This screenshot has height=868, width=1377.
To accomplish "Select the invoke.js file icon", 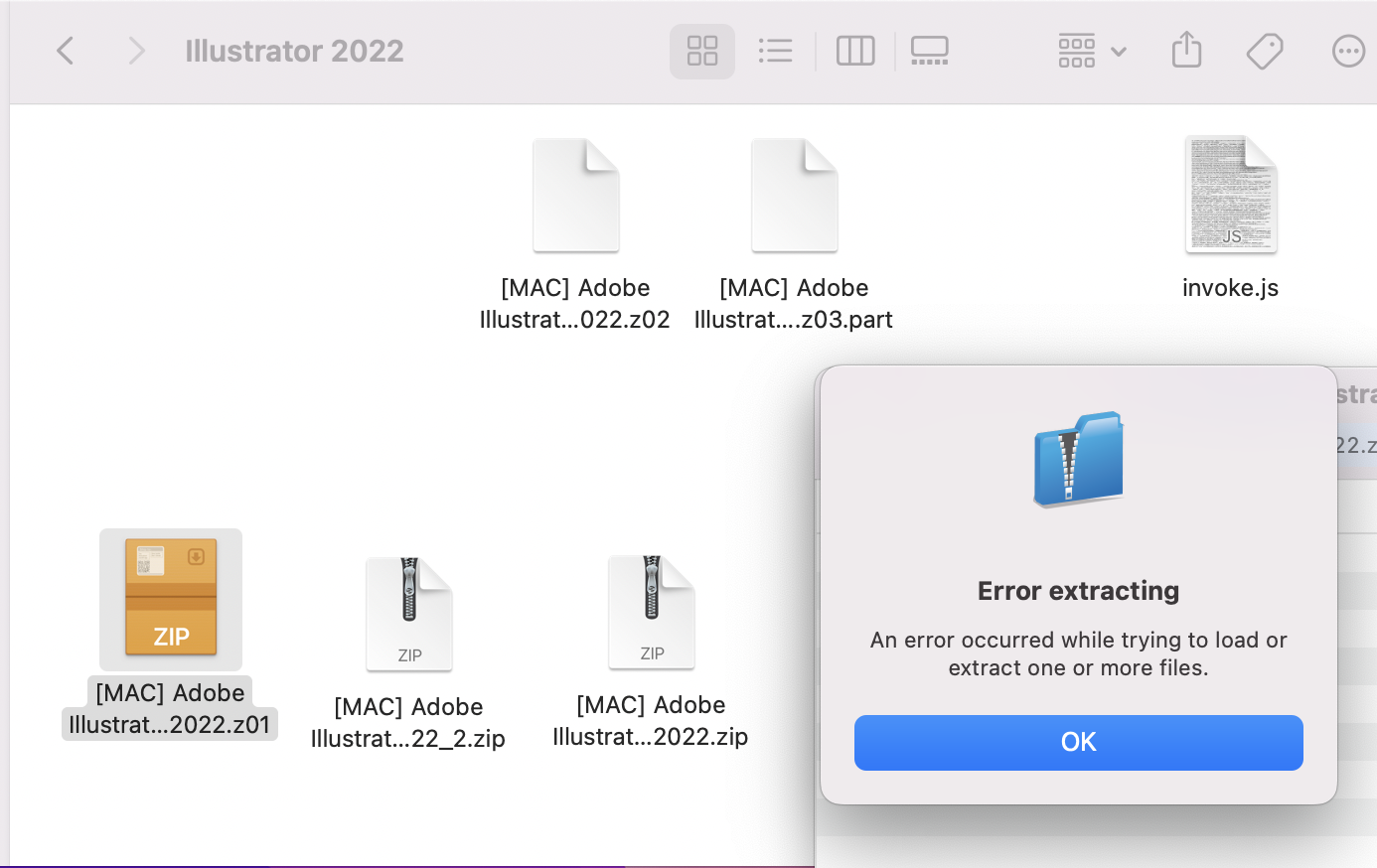I will pos(1231,195).
